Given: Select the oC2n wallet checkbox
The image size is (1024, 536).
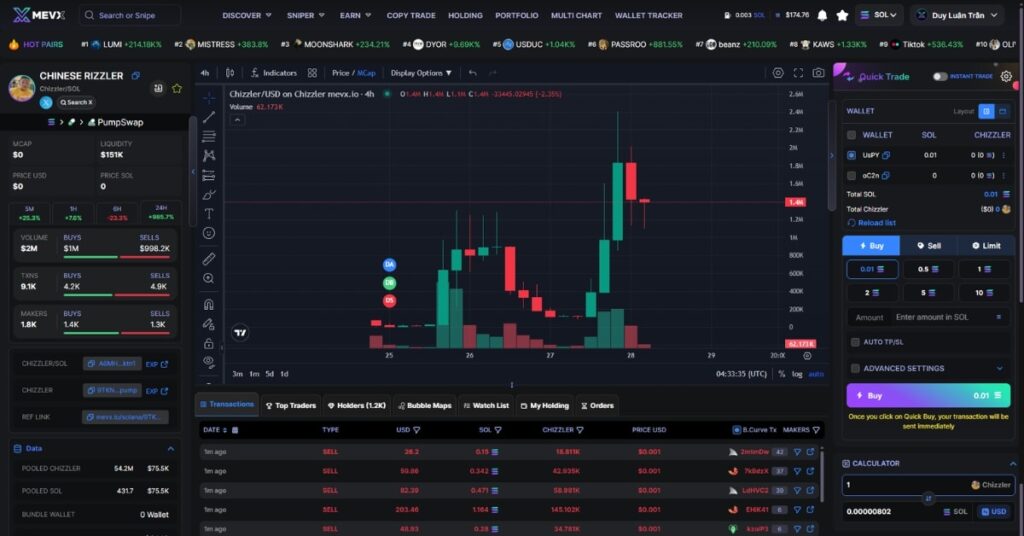Looking at the screenshot, I should 852,176.
